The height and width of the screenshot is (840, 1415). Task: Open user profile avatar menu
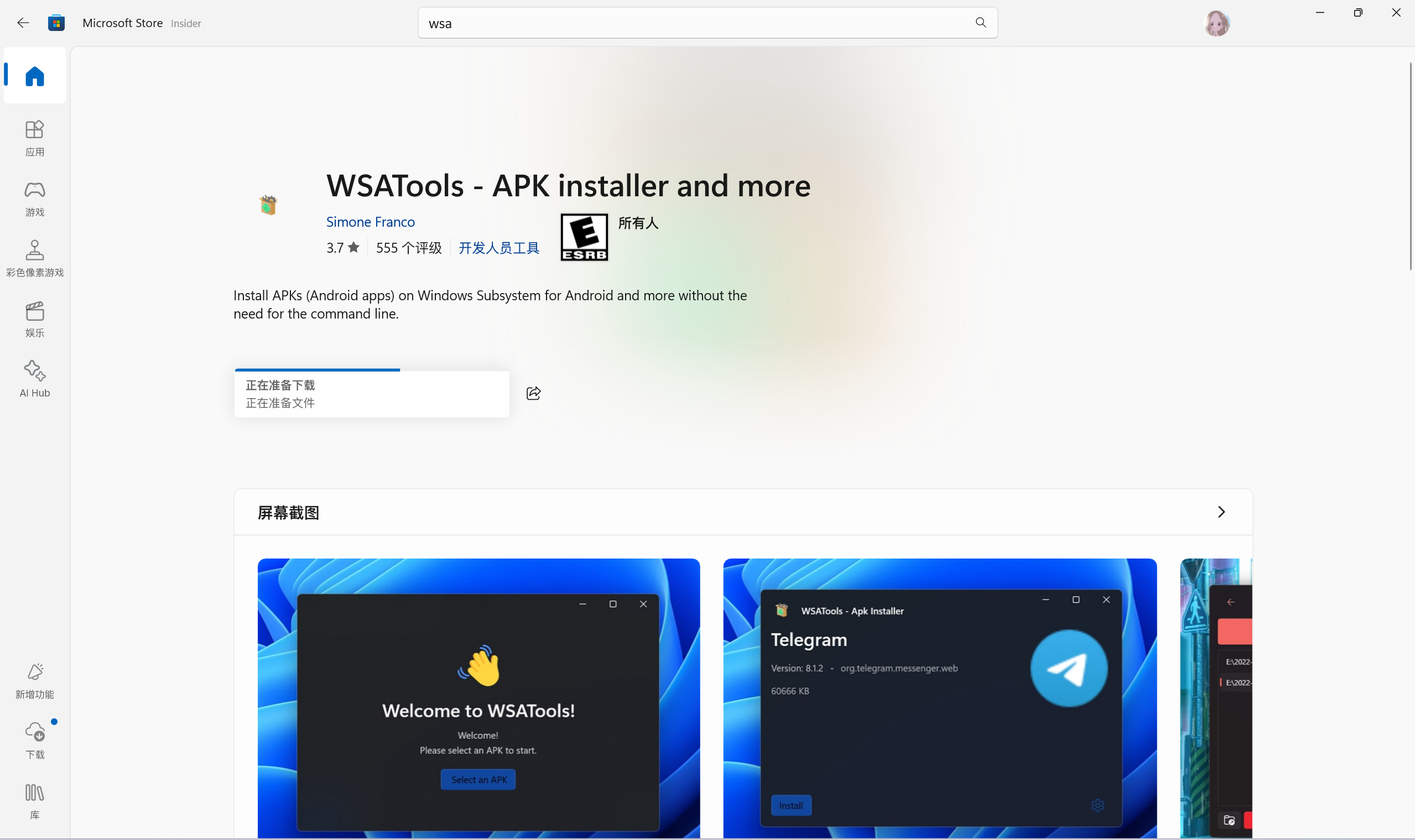point(1216,24)
